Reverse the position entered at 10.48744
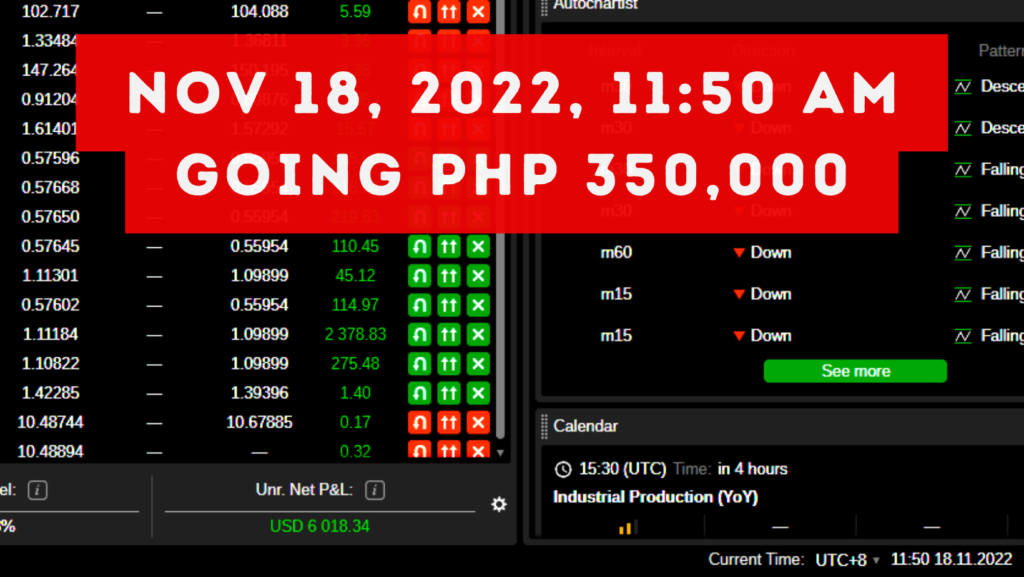Screen dimensions: 1024x577 pos(419,422)
